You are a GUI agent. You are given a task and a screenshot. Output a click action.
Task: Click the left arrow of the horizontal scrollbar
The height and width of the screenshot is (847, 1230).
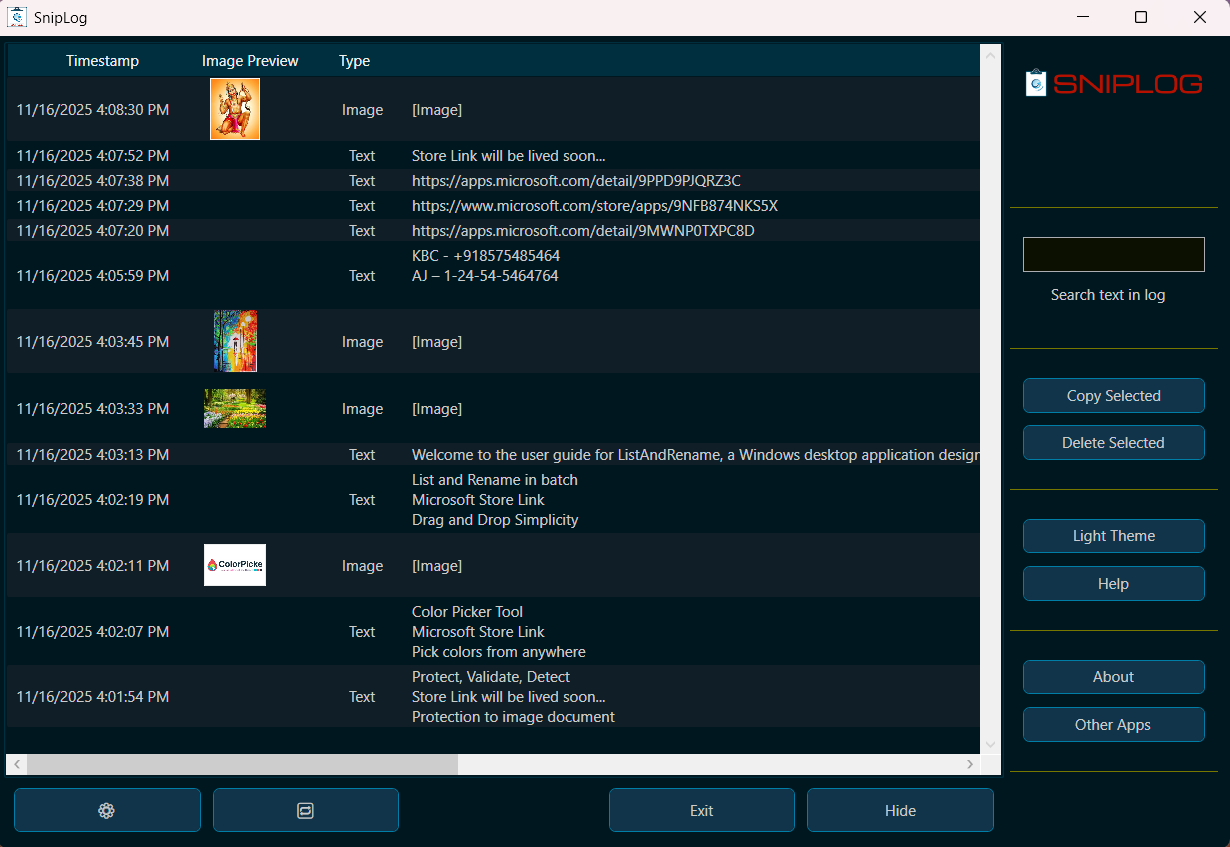(16, 763)
